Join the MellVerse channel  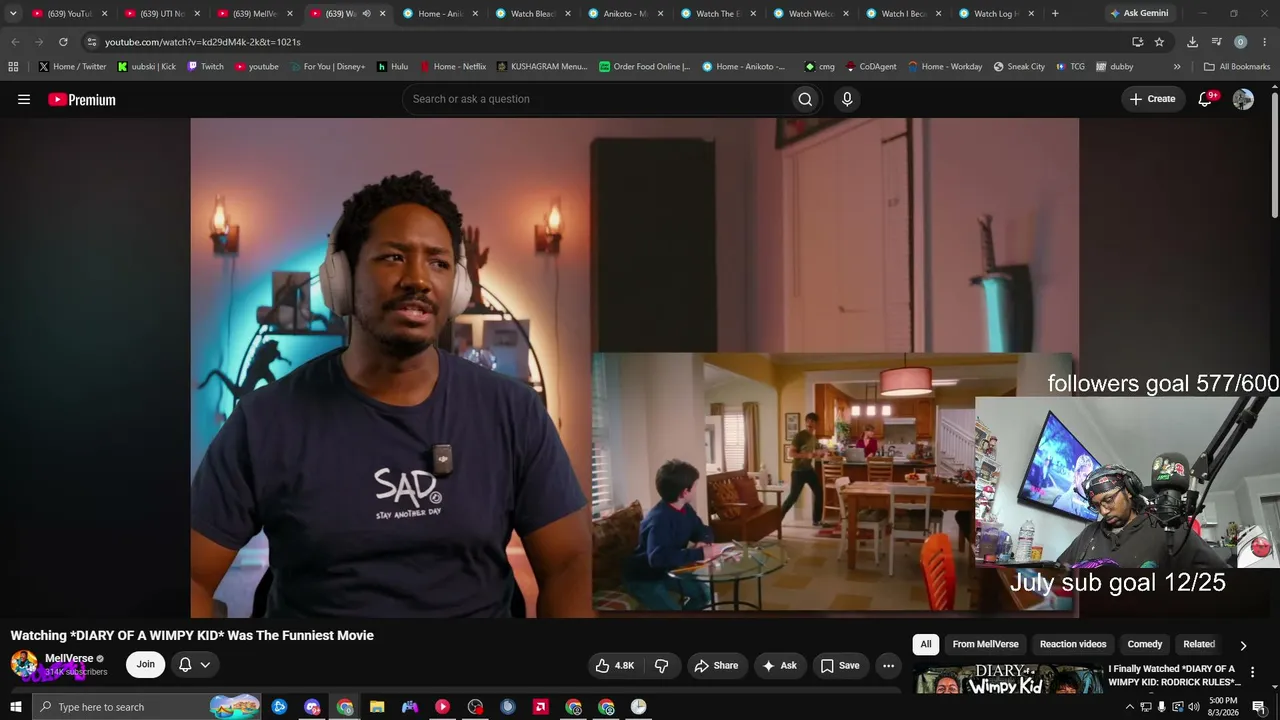point(146,665)
